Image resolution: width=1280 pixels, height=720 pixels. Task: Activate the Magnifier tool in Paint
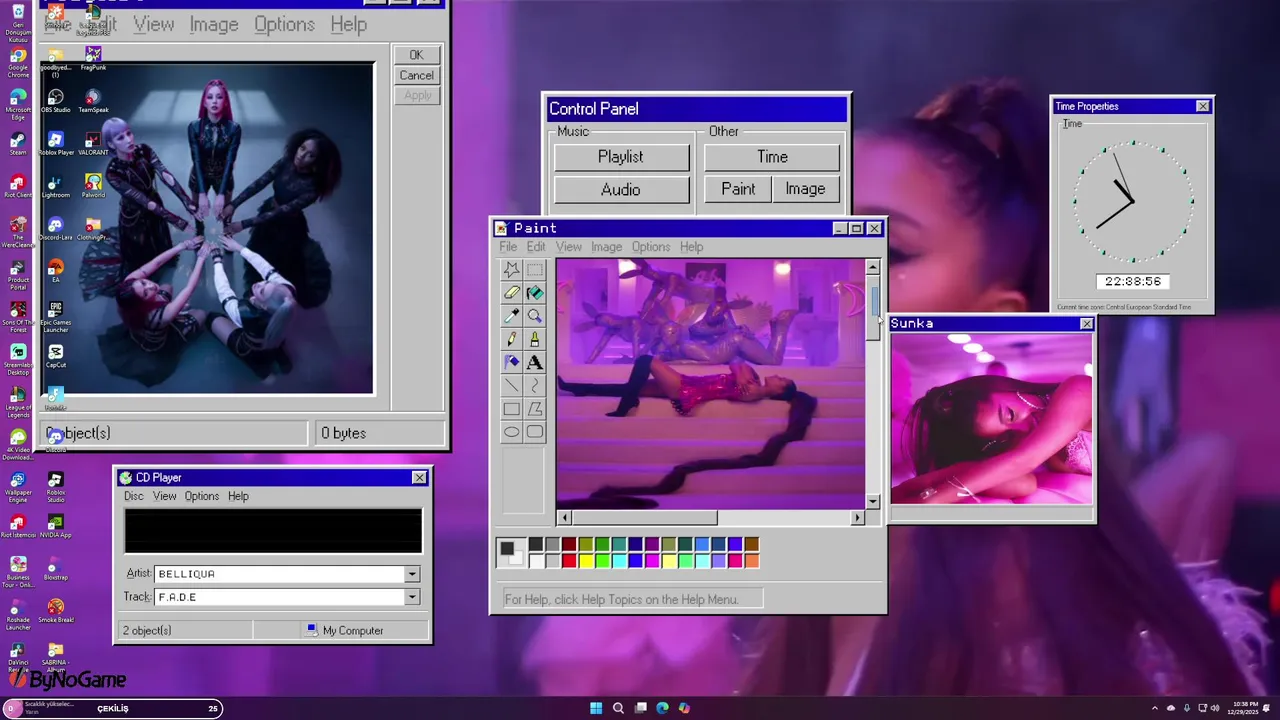pos(535,316)
